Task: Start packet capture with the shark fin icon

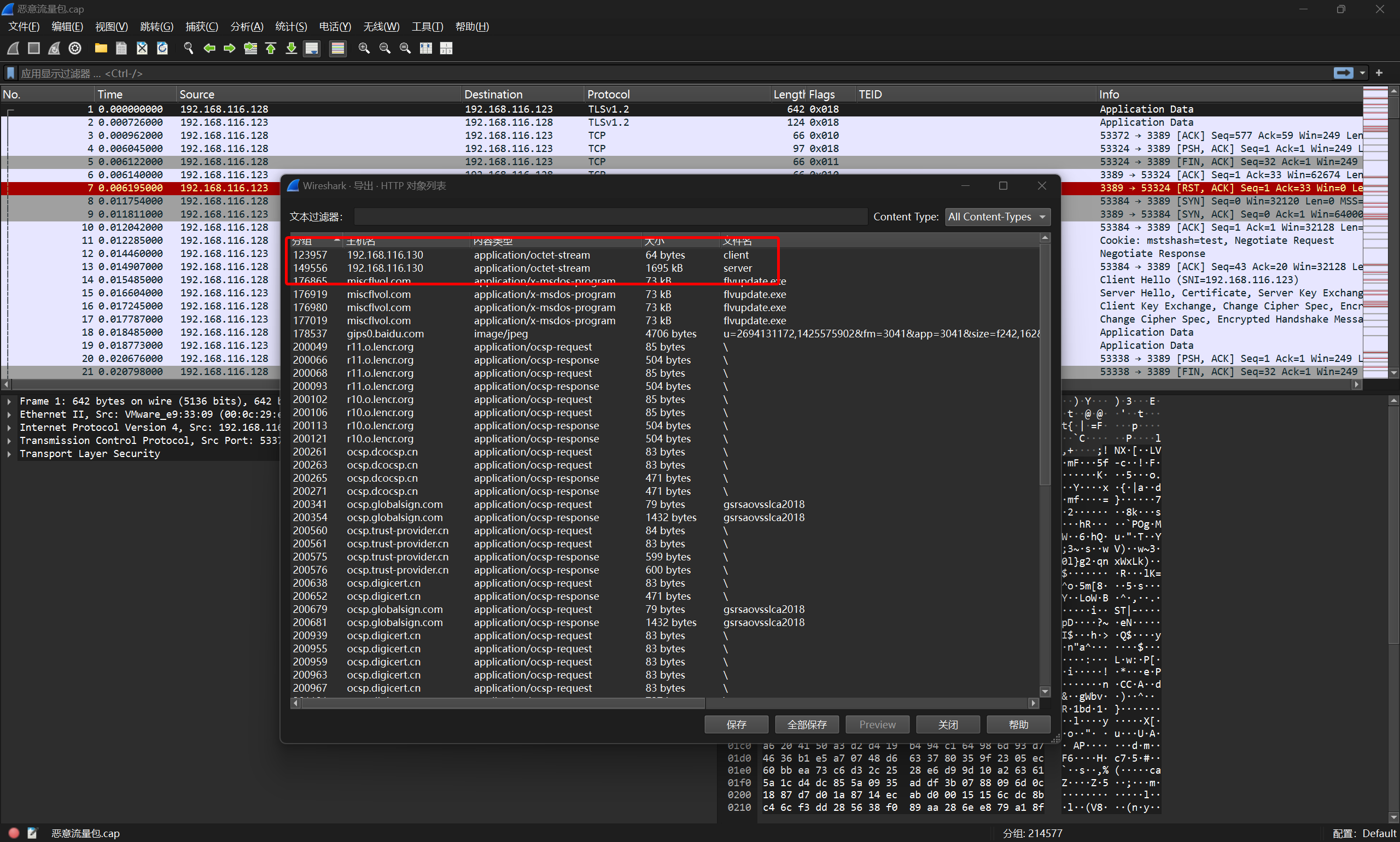Action: 13,48
